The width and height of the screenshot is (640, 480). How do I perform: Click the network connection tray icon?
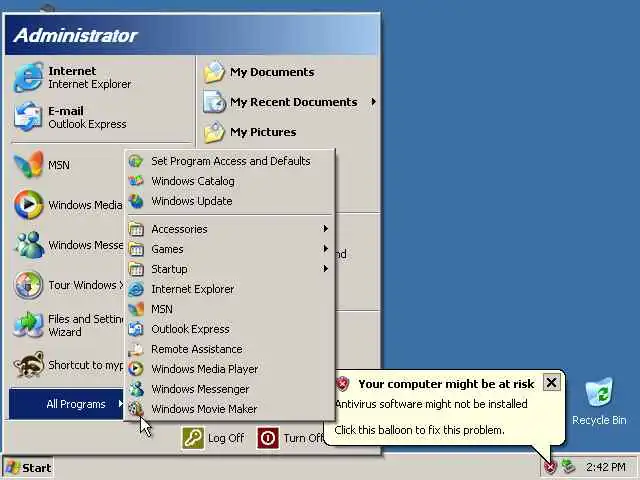click(568, 466)
